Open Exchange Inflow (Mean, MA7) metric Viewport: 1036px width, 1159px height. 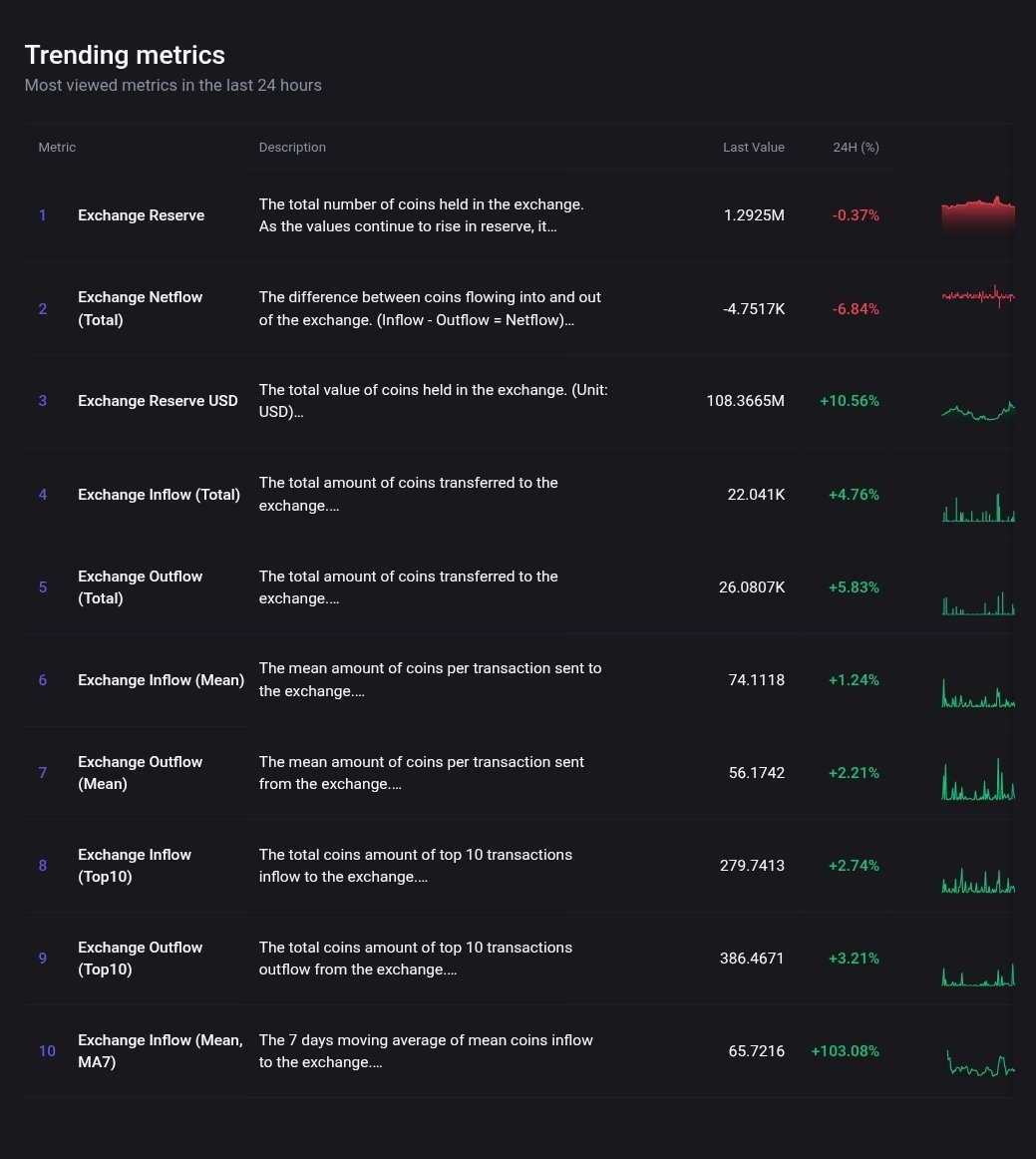coord(160,1051)
